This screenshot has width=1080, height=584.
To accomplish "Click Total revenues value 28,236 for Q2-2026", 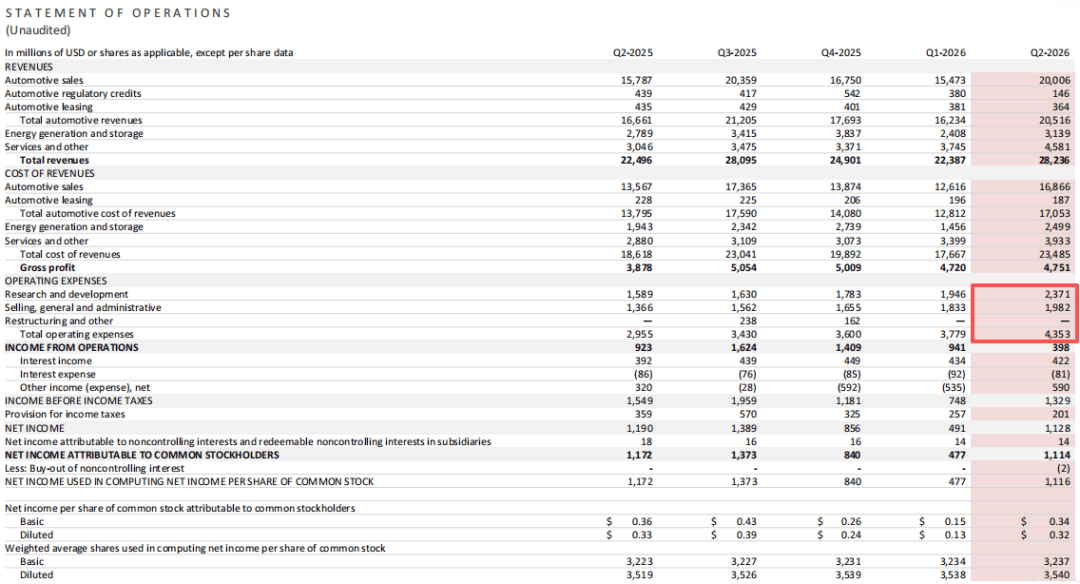I will point(1055,160).
